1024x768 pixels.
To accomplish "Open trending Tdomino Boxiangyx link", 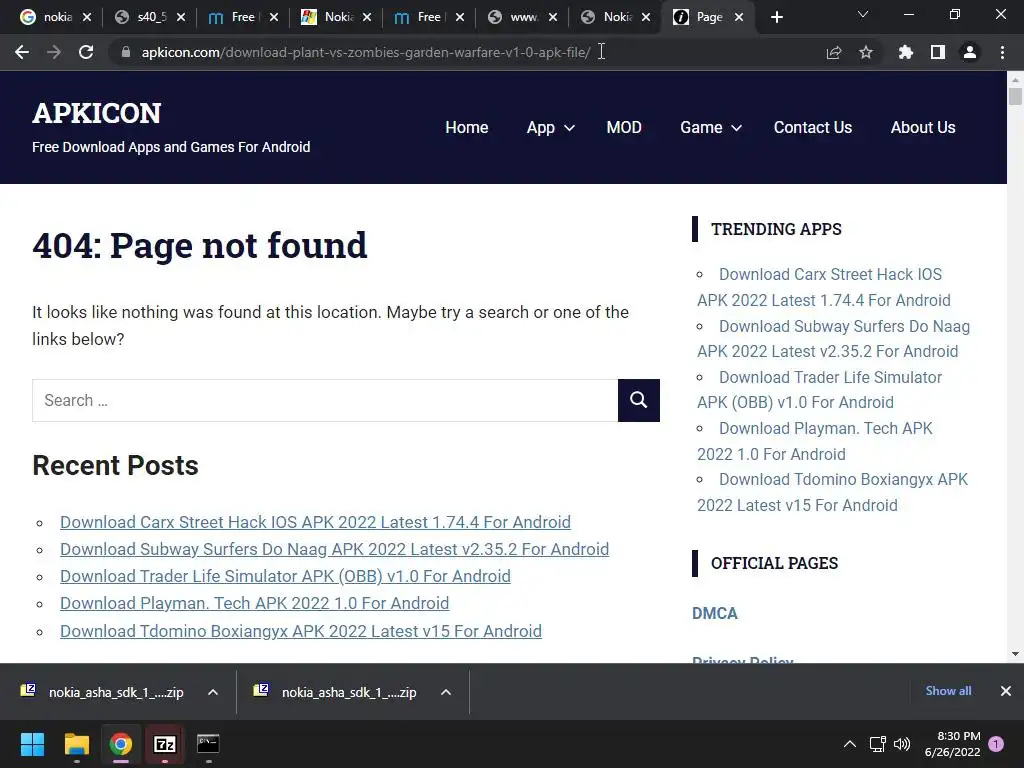I will click(833, 492).
